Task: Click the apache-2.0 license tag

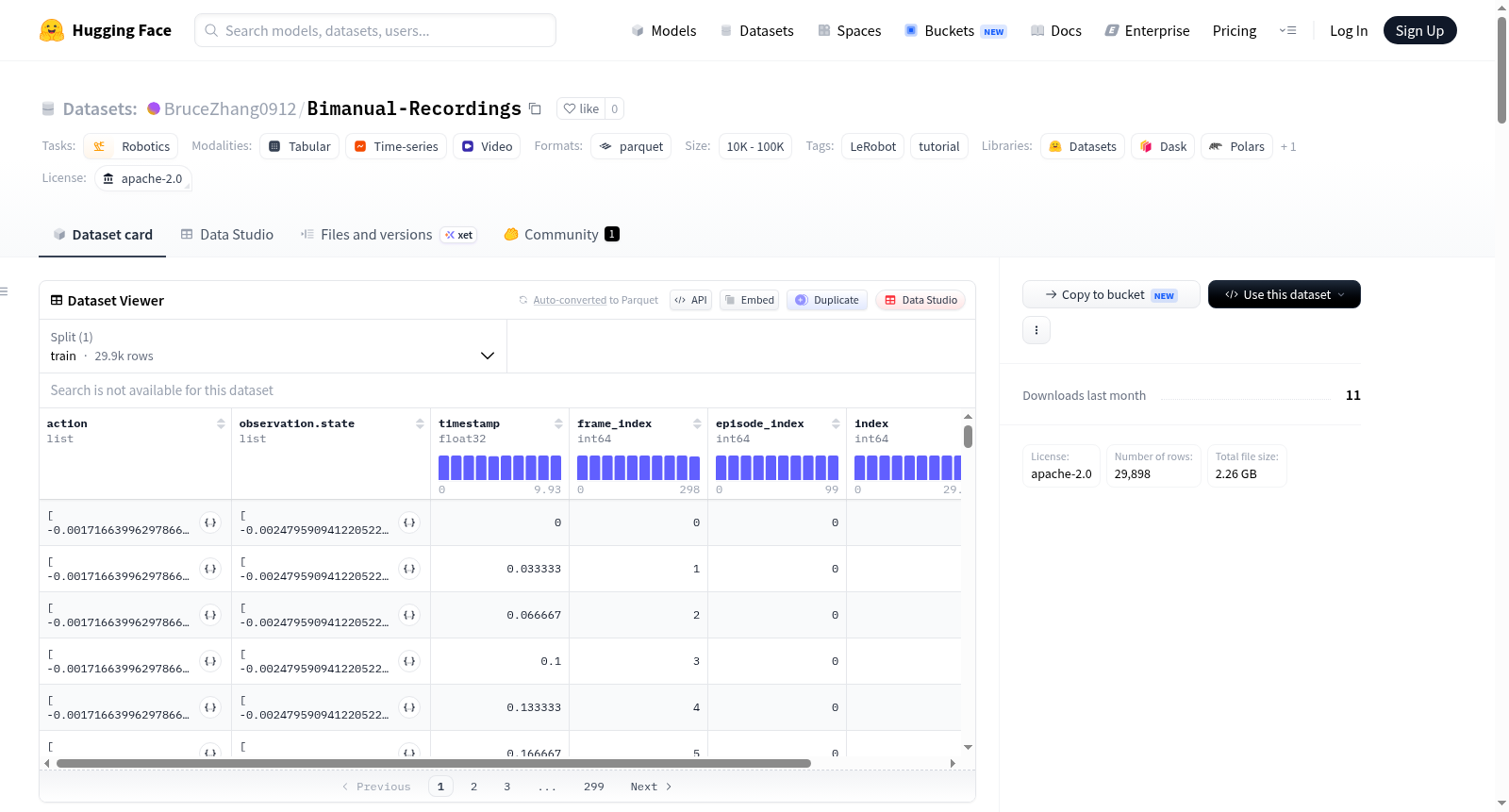Action: point(143,178)
